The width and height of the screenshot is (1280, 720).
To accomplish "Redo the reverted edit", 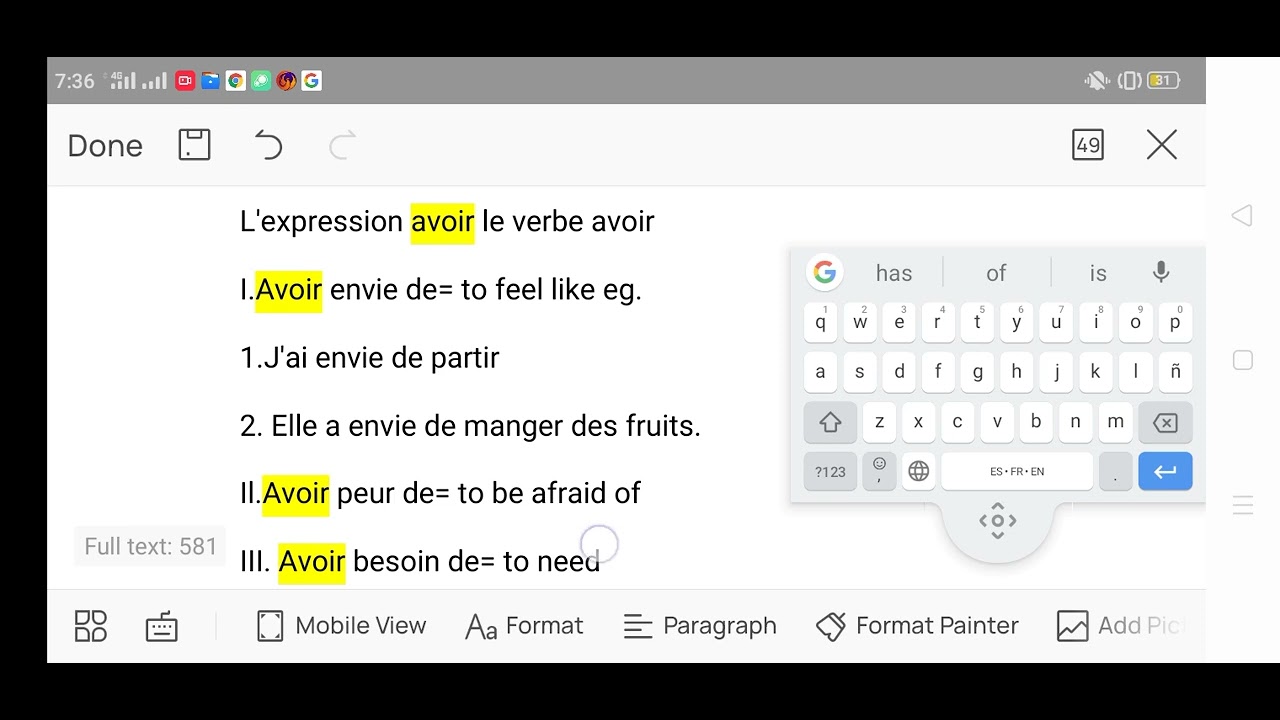I will coord(342,146).
